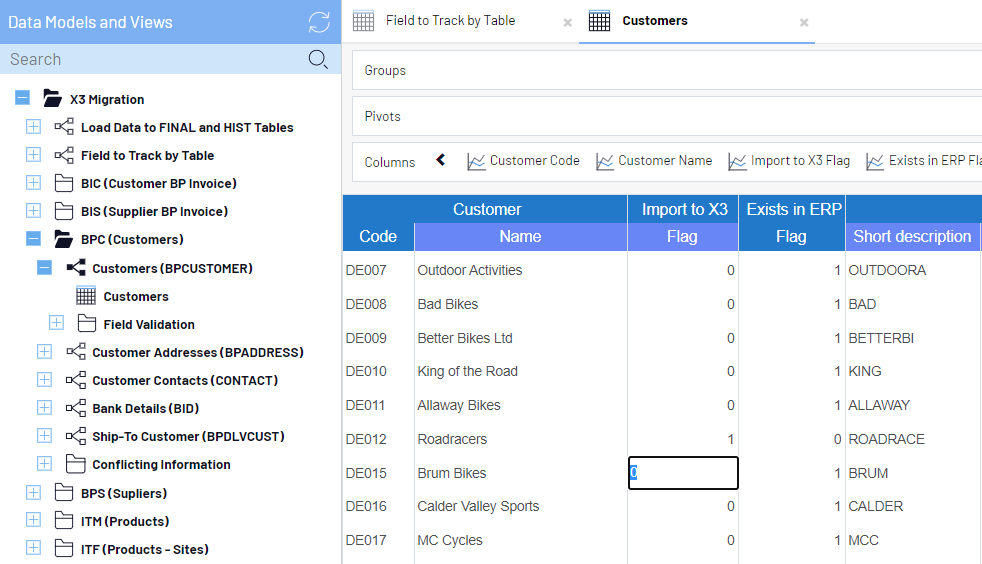The height and width of the screenshot is (564, 982).
Task: Close the Customers tab
Action: (803, 22)
